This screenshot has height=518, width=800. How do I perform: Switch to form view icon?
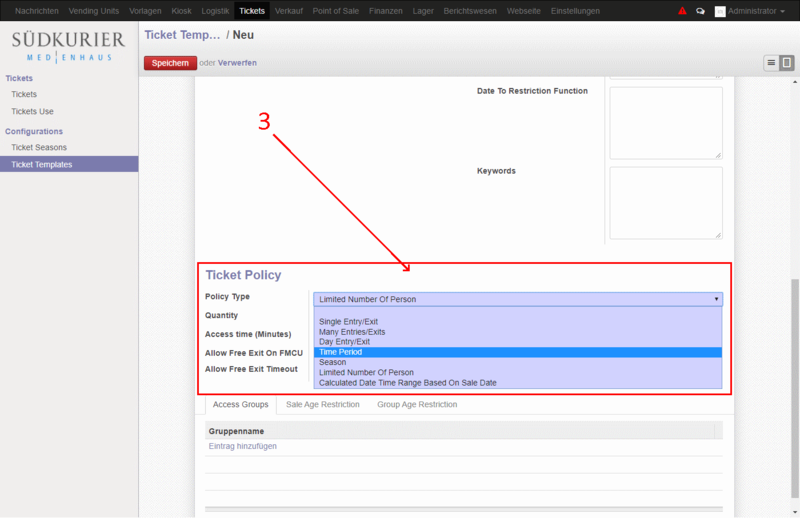(787, 63)
